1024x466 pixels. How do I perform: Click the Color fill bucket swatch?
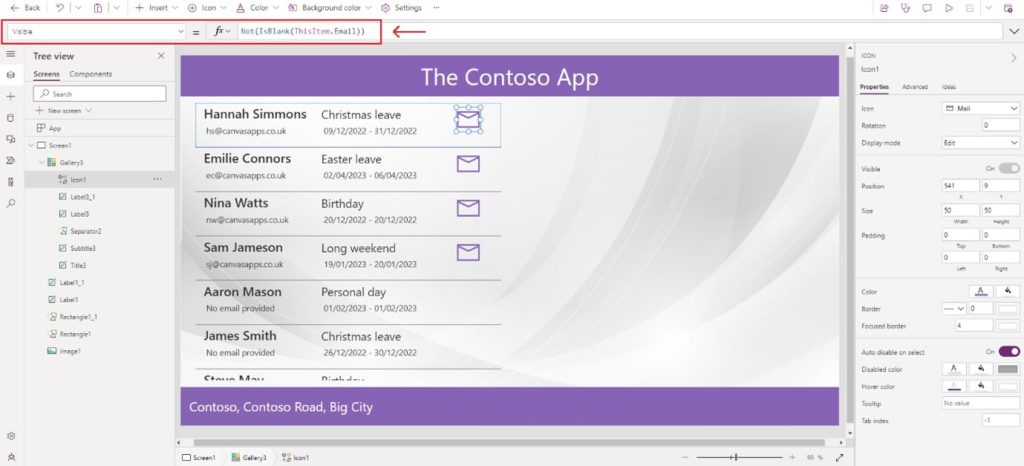coord(1008,291)
